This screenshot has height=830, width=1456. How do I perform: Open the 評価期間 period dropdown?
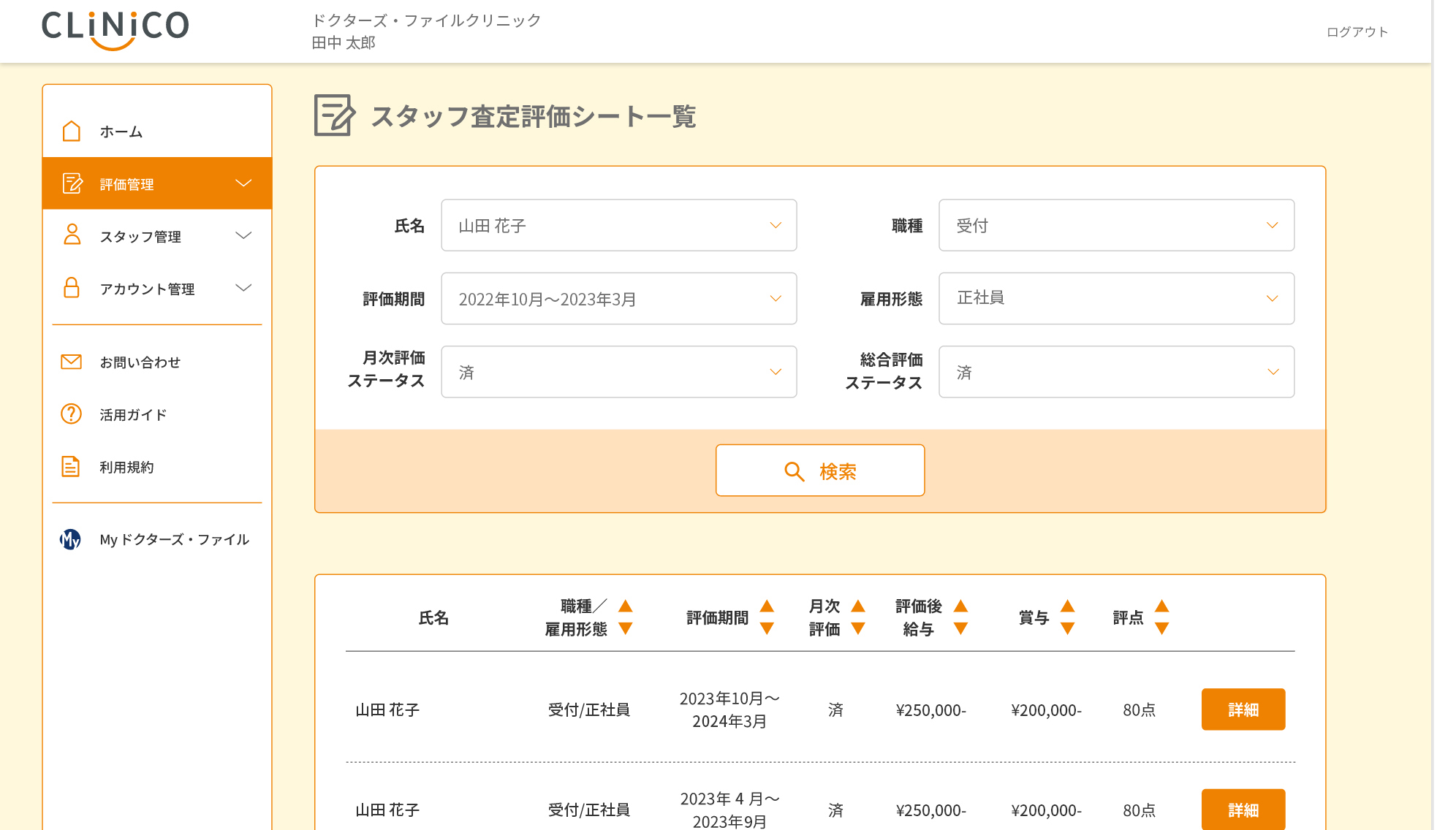[618, 299]
